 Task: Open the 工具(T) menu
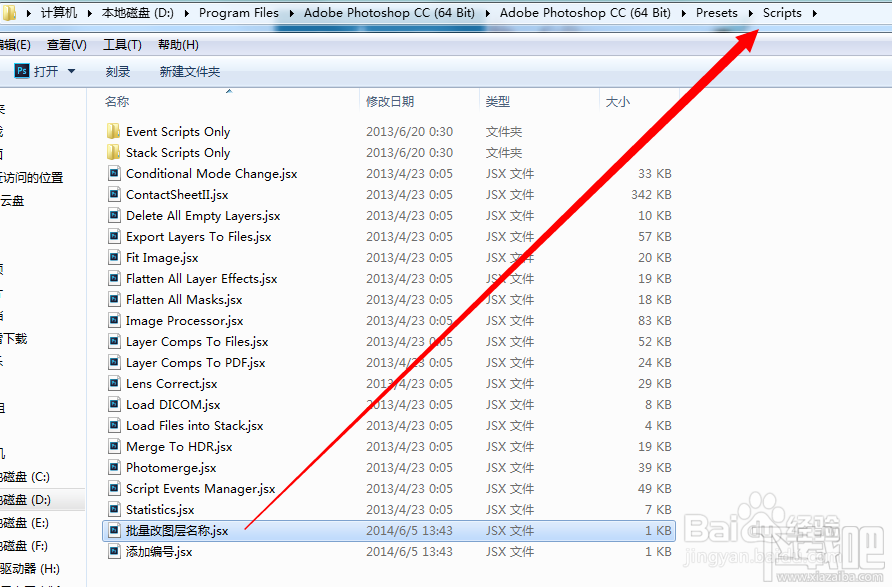click(124, 44)
